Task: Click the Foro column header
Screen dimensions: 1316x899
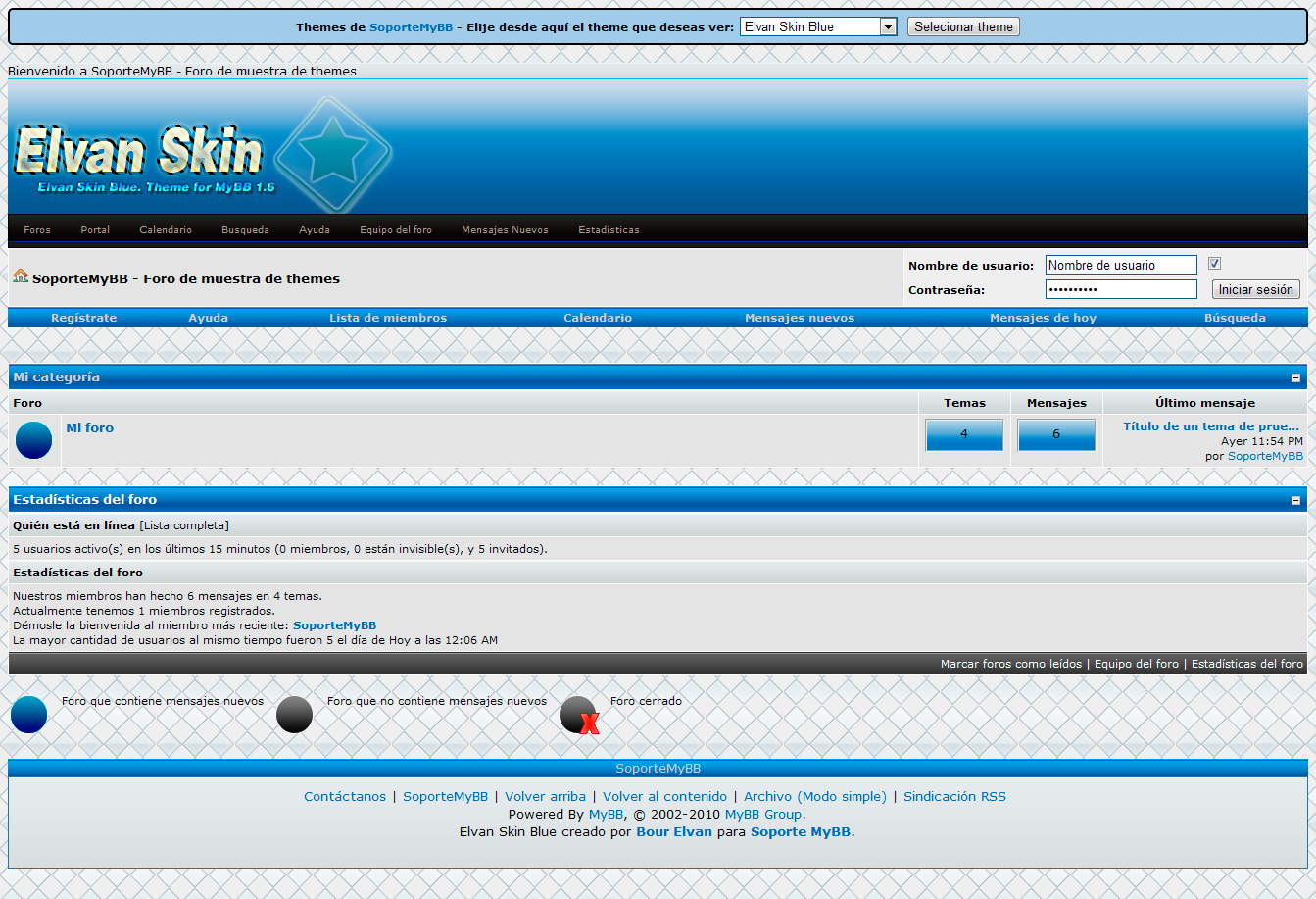Action: pyautogui.click(x=27, y=403)
